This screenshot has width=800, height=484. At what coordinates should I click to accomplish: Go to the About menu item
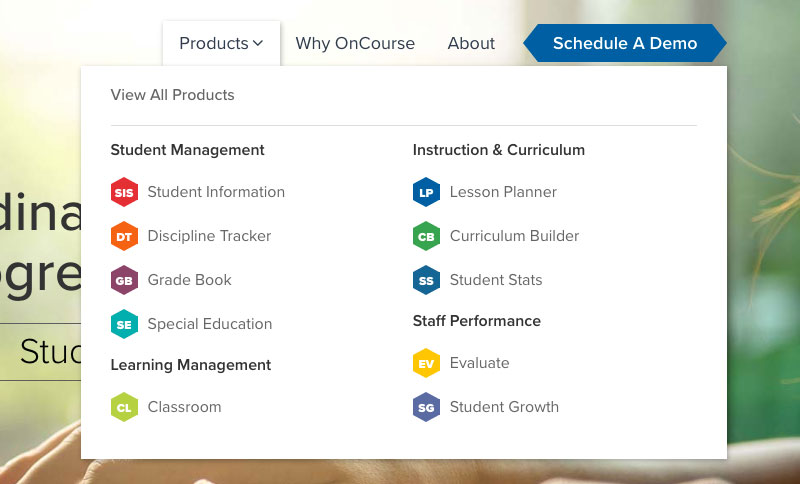[471, 43]
